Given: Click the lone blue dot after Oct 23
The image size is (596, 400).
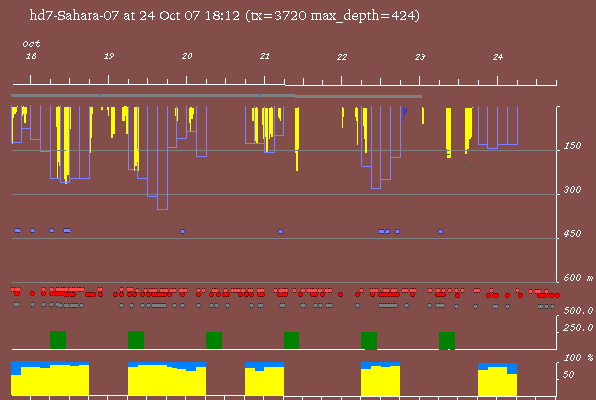Looking at the screenshot, I should (x=441, y=232).
